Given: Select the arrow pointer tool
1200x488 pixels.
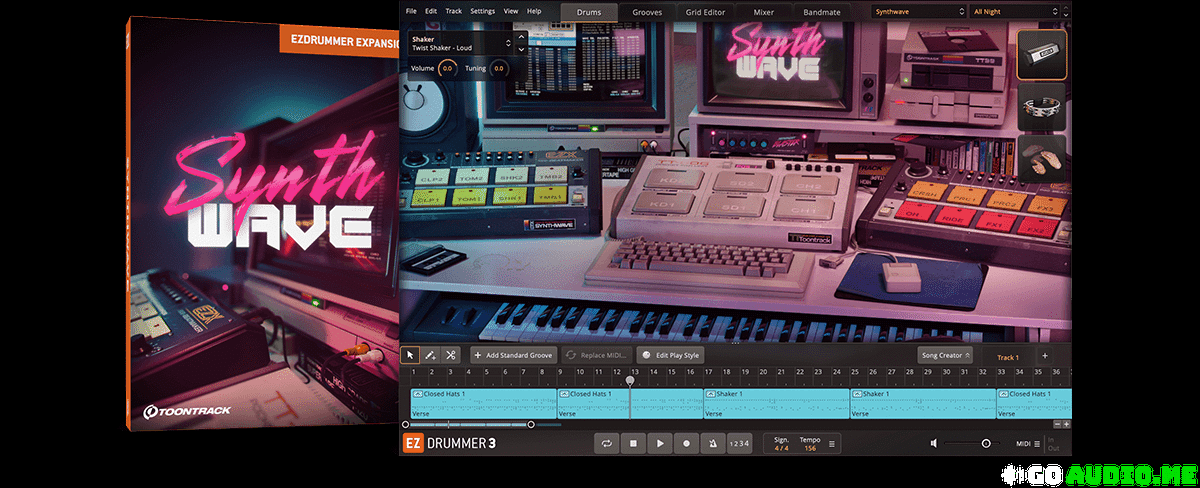Looking at the screenshot, I should tap(411, 355).
